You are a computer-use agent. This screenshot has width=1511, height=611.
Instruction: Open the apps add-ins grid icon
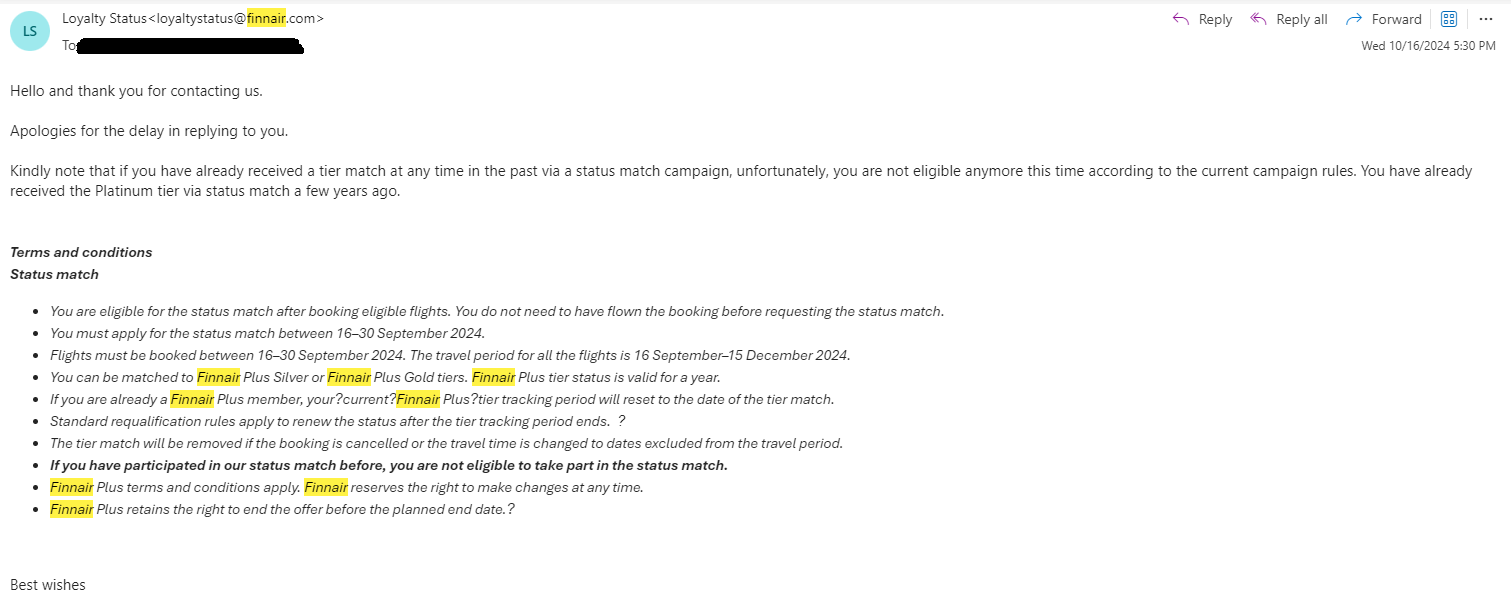point(1448,19)
